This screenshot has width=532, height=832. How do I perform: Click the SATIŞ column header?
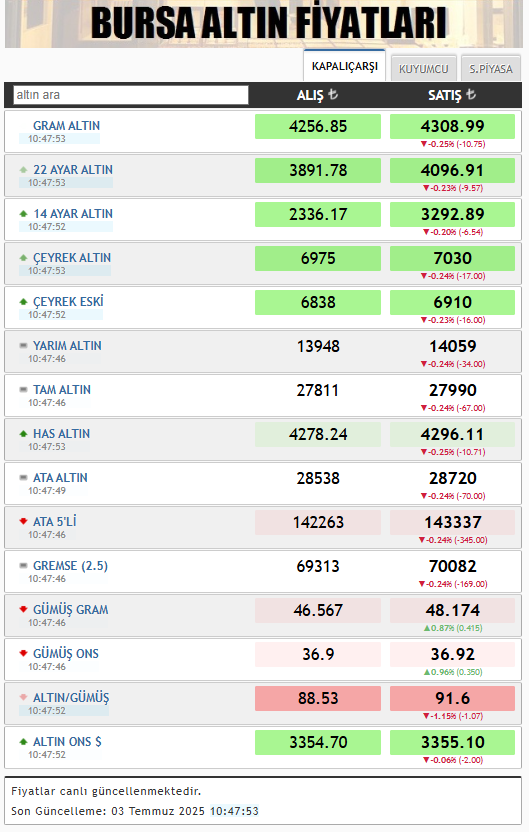[452, 95]
